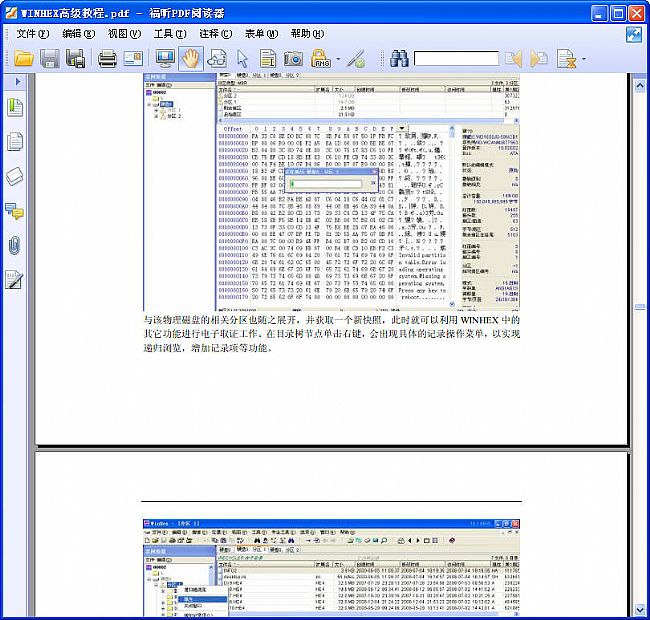Open the Pages thumbnail panel icon

point(15,141)
